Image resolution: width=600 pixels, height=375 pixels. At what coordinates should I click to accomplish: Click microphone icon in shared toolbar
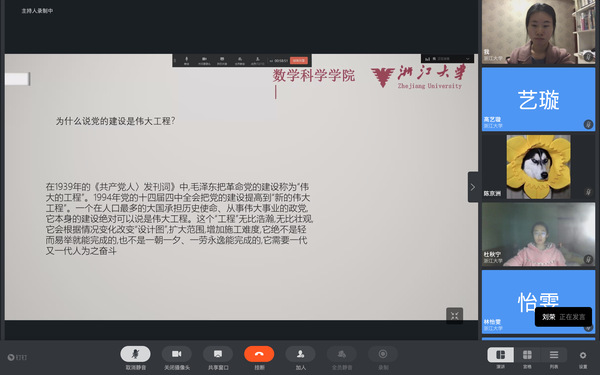coord(186,59)
